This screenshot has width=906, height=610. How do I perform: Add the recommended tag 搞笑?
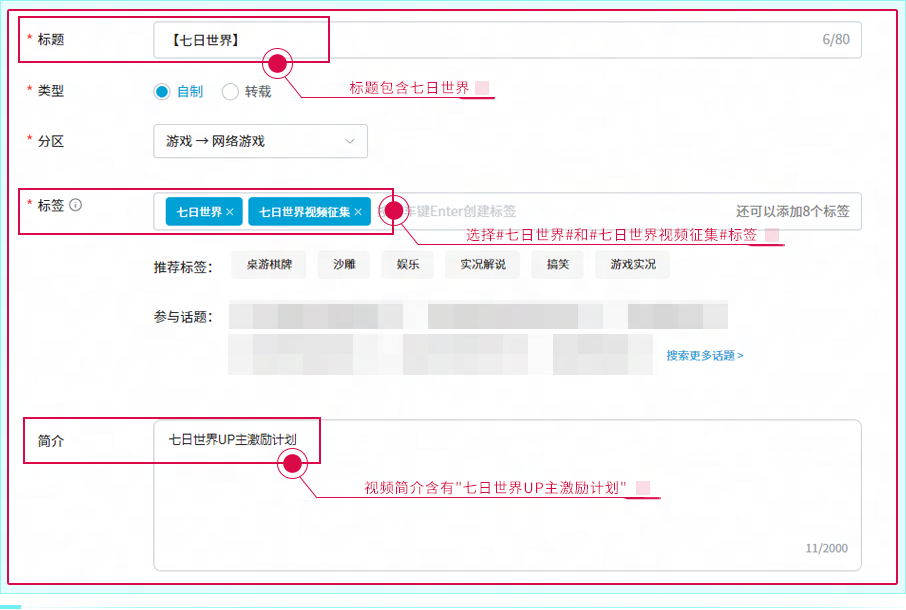coord(557,265)
